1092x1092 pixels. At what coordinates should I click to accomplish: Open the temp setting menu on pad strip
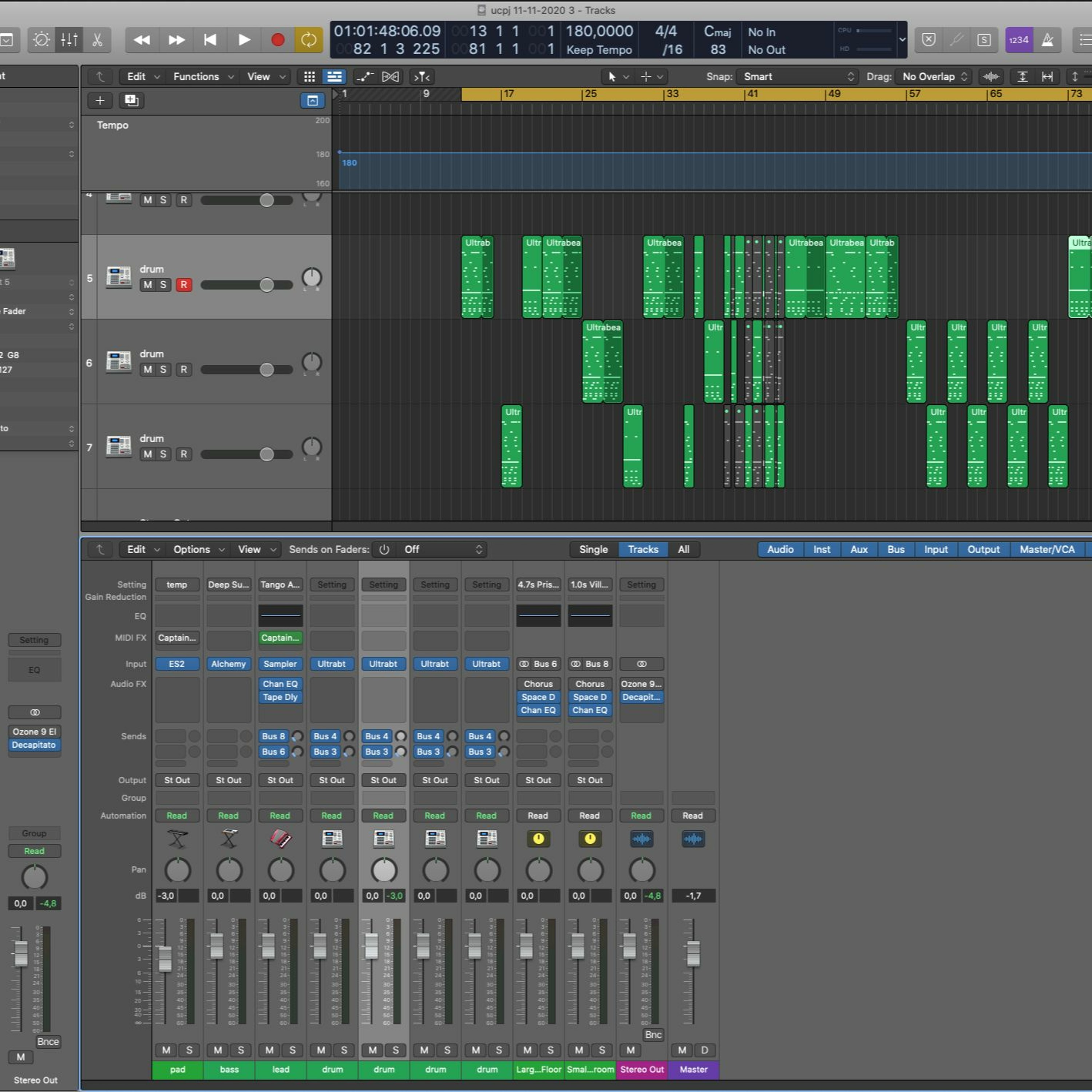[177, 585]
